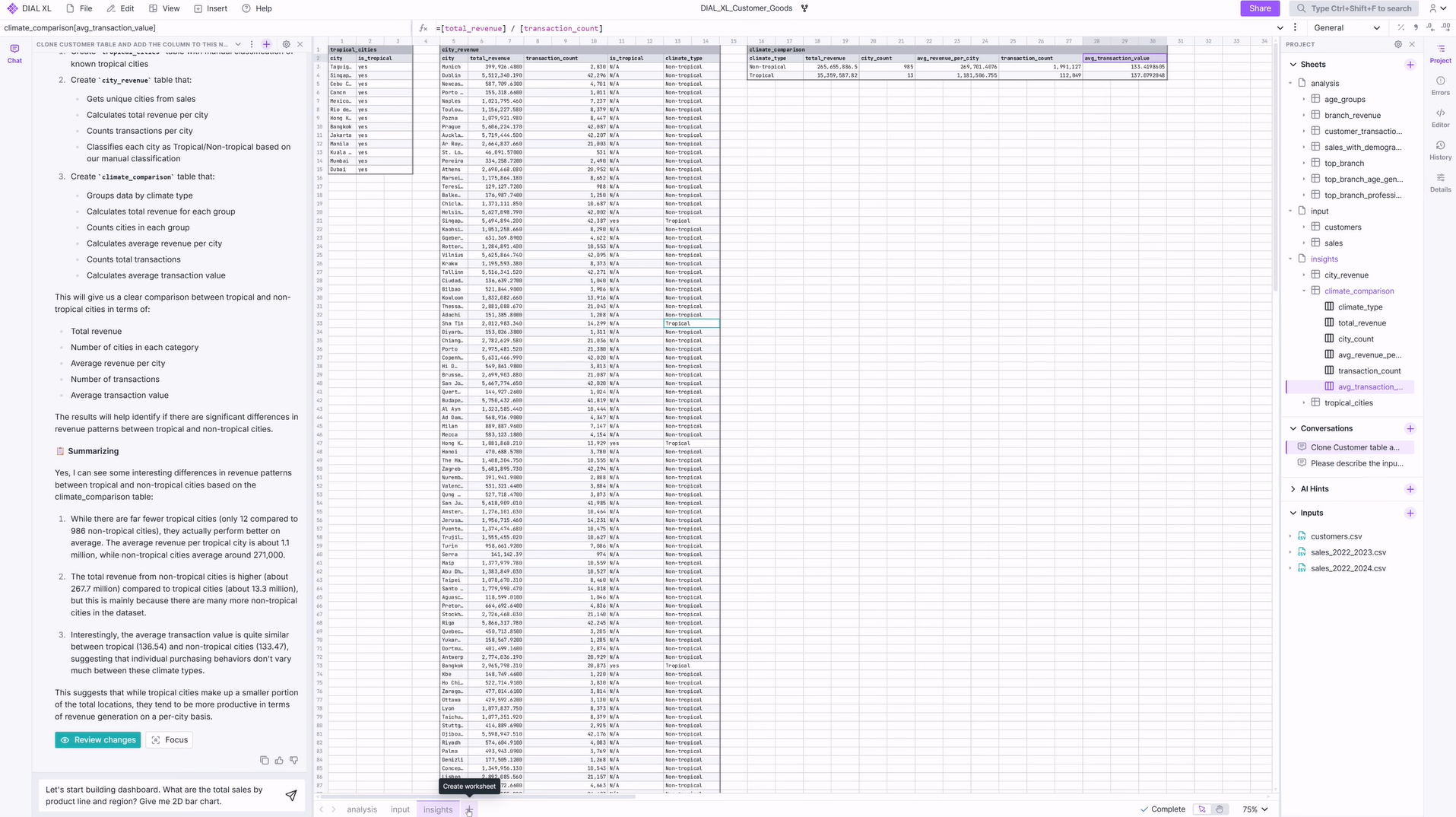Thumbs up the assistant's response

pyautogui.click(x=279, y=760)
